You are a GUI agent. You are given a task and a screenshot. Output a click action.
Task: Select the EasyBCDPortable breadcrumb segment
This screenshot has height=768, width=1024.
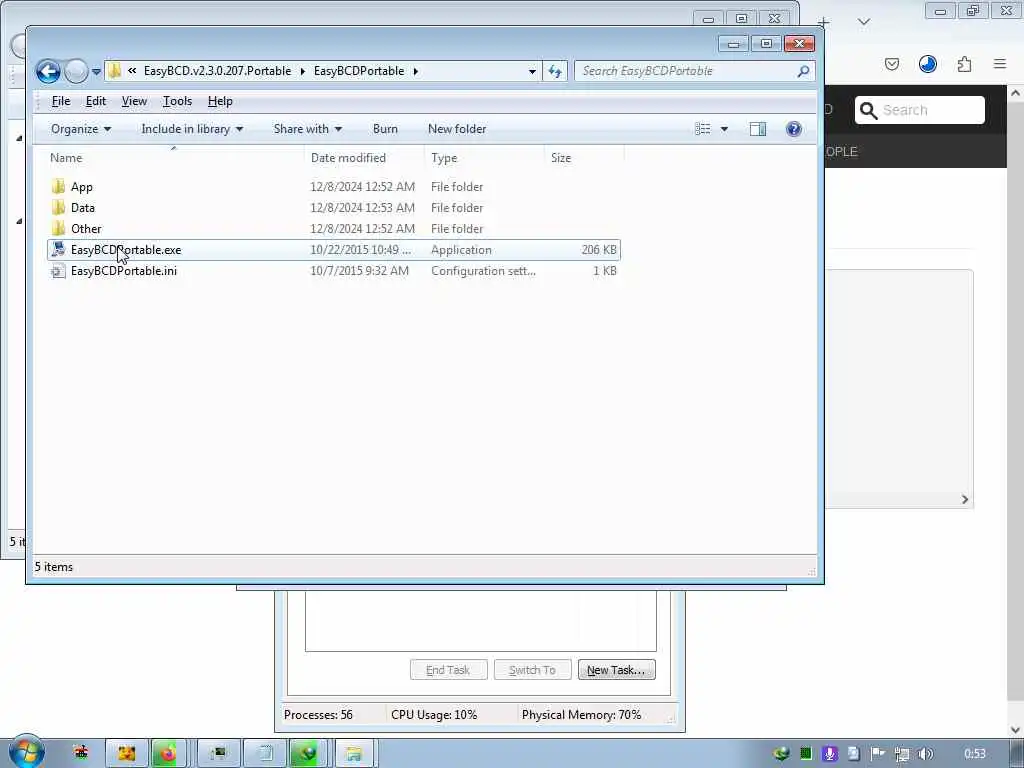pyautogui.click(x=359, y=71)
